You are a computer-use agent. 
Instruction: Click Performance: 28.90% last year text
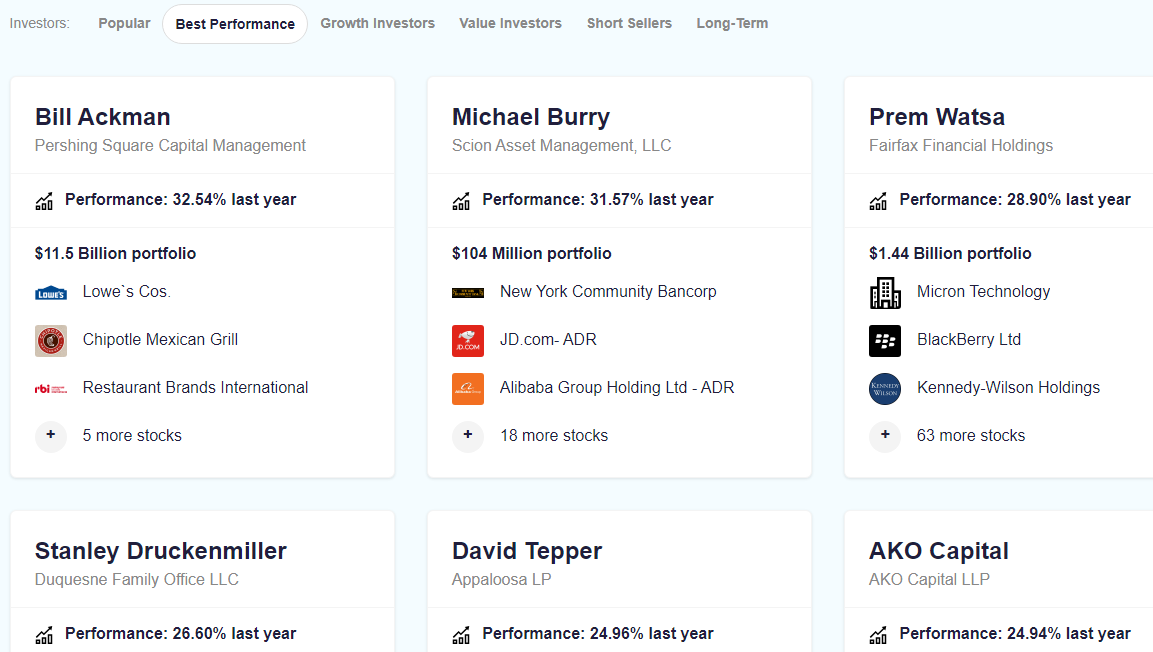pos(1015,199)
